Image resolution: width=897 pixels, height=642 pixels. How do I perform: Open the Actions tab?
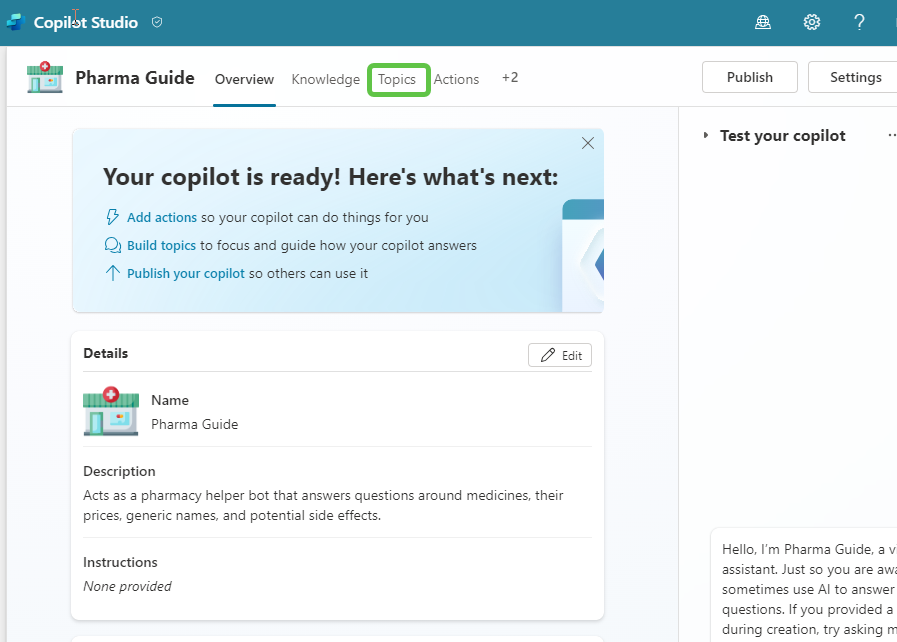pyautogui.click(x=456, y=80)
